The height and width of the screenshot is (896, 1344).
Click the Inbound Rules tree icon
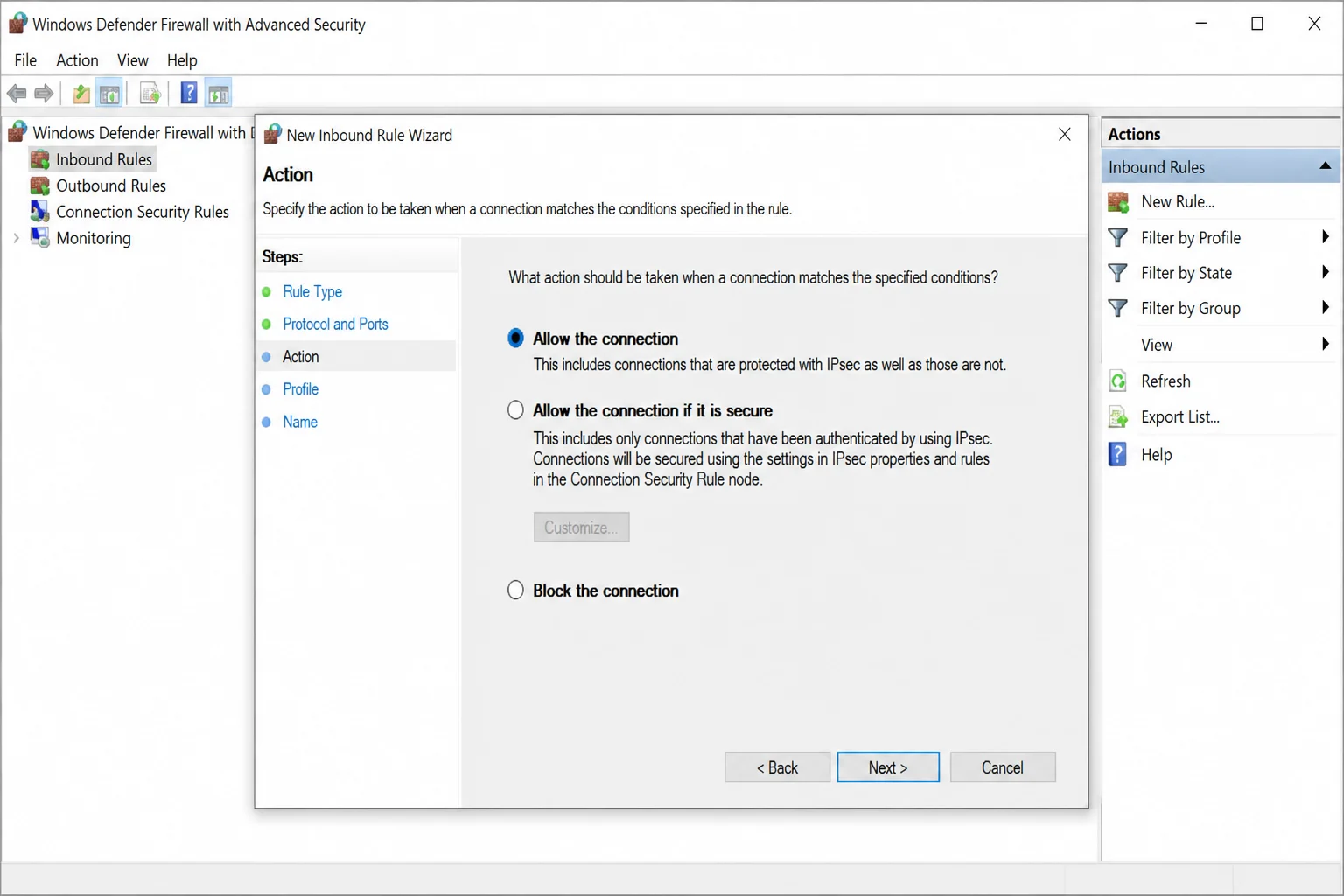(39, 159)
